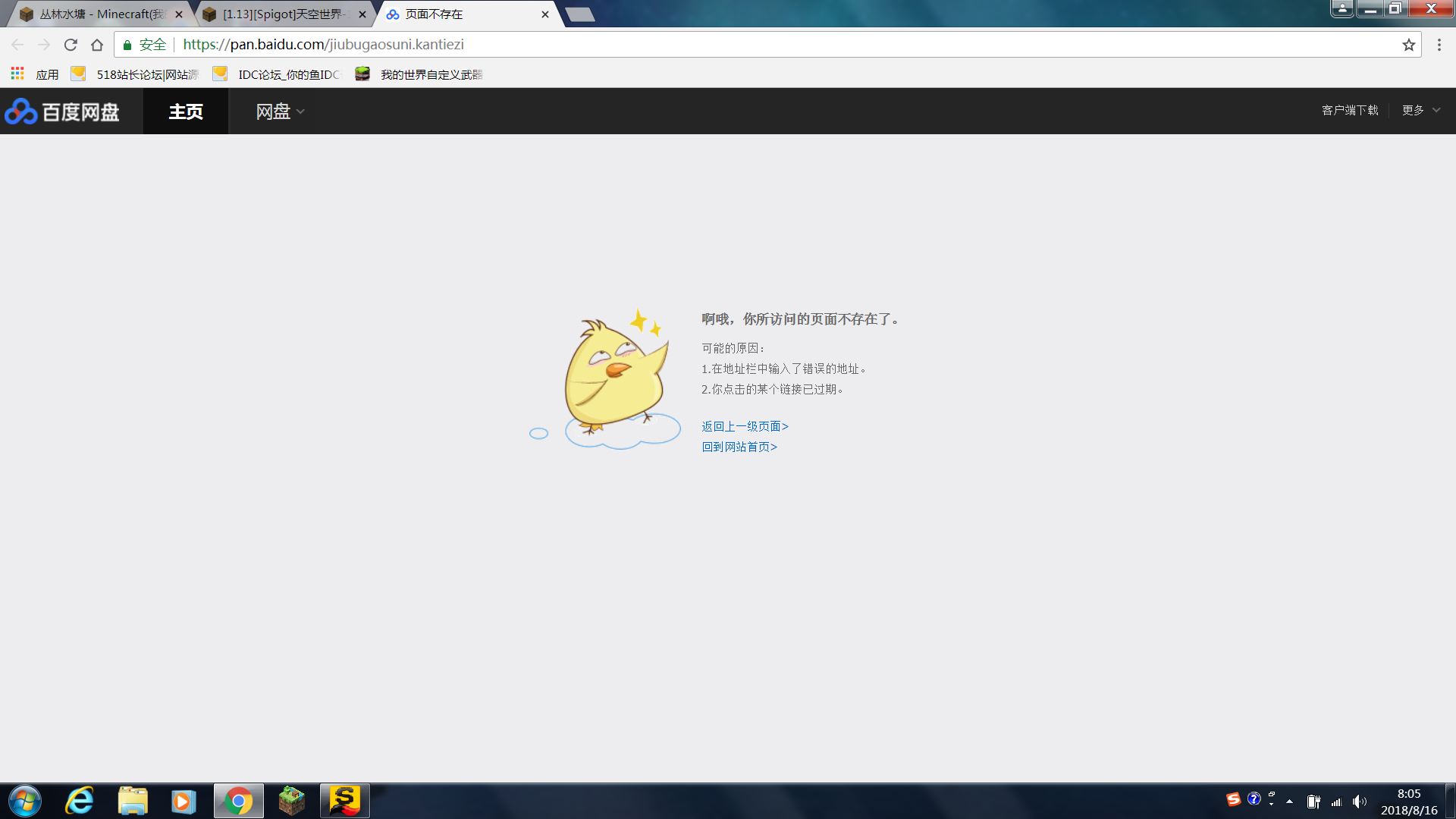Click the 客户端下载 link
This screenshot has height=819, width=1456.
pos(1350,111)
